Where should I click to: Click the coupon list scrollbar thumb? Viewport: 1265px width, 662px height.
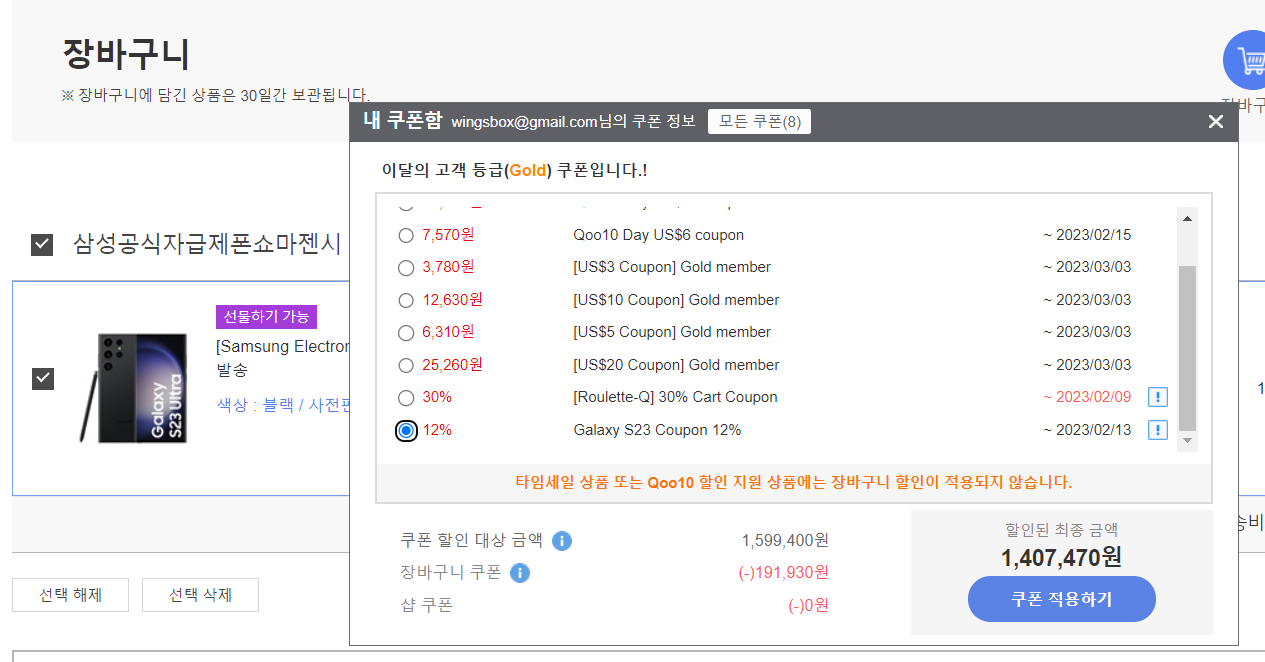click(x=1188, y=348)
